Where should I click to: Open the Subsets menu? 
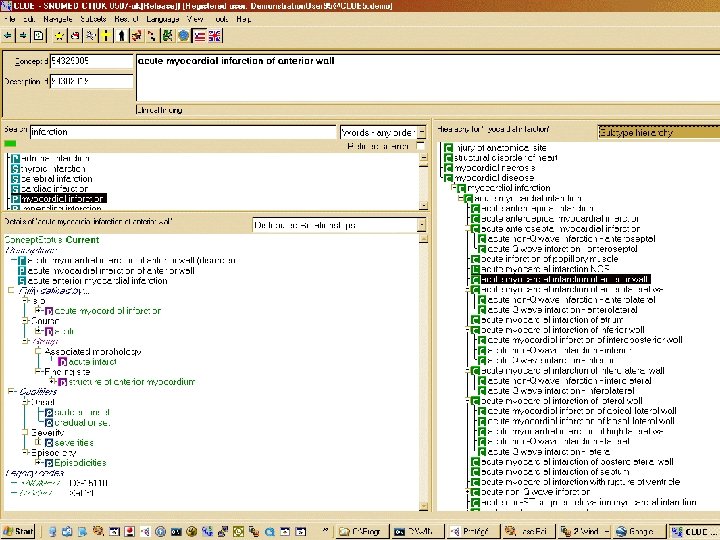[96, 19]
